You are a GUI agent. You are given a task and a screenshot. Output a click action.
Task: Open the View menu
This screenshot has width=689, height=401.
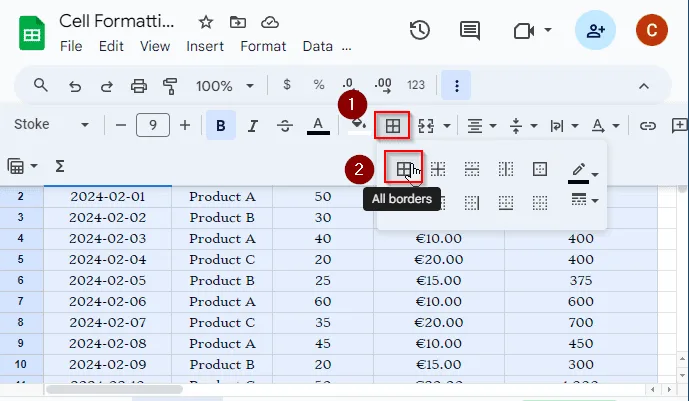155,46
